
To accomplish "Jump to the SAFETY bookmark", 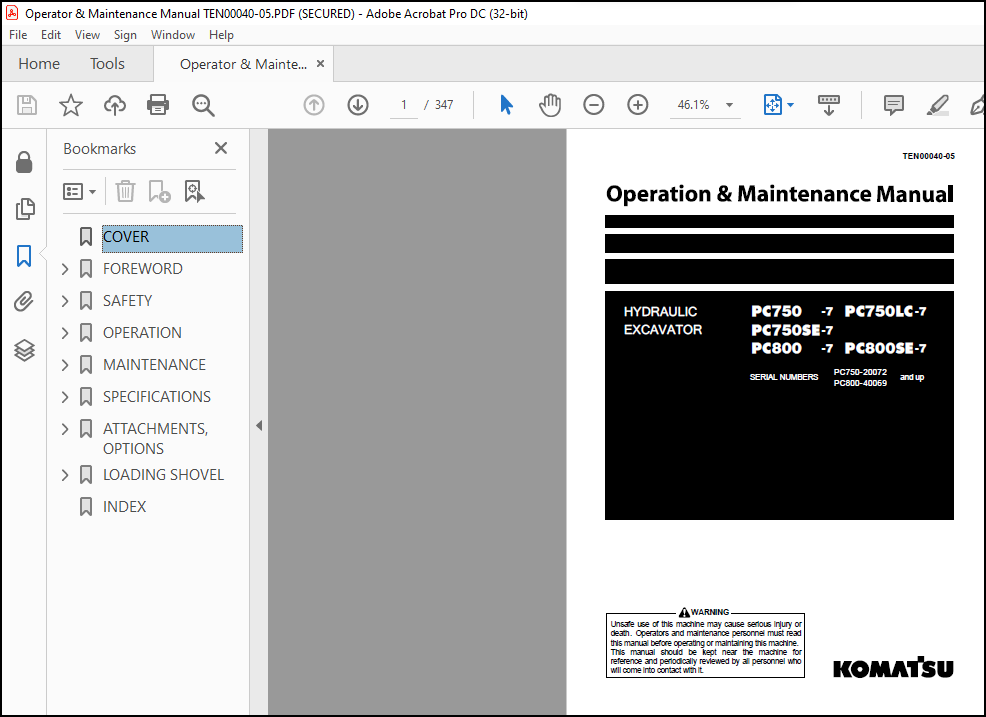I will (128, 301).
